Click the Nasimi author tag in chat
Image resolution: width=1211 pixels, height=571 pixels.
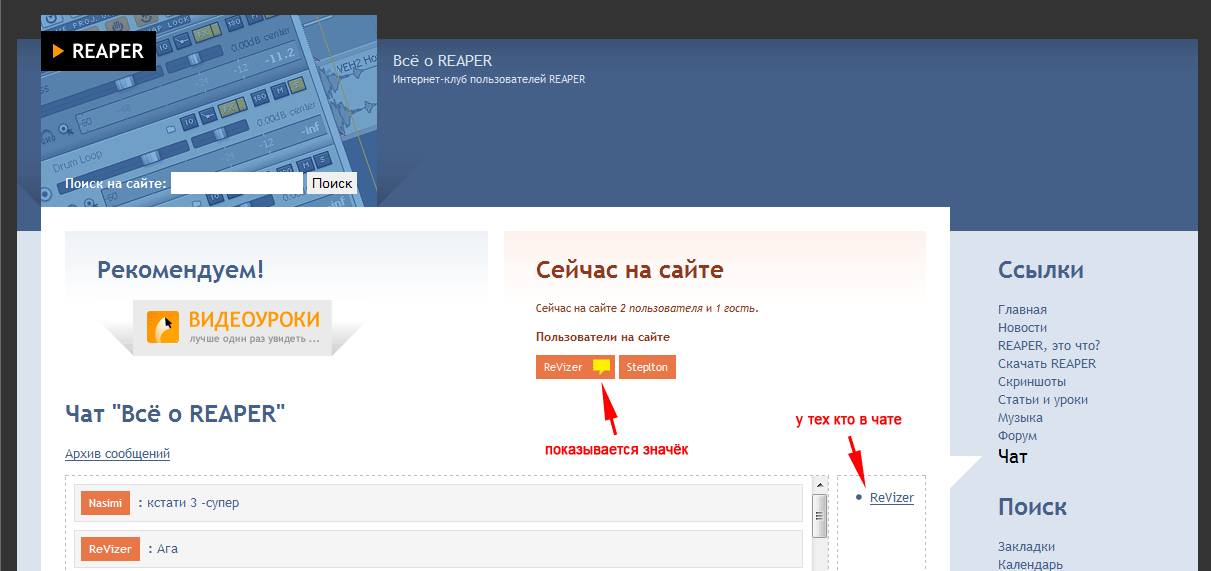(x=105, y=503)
